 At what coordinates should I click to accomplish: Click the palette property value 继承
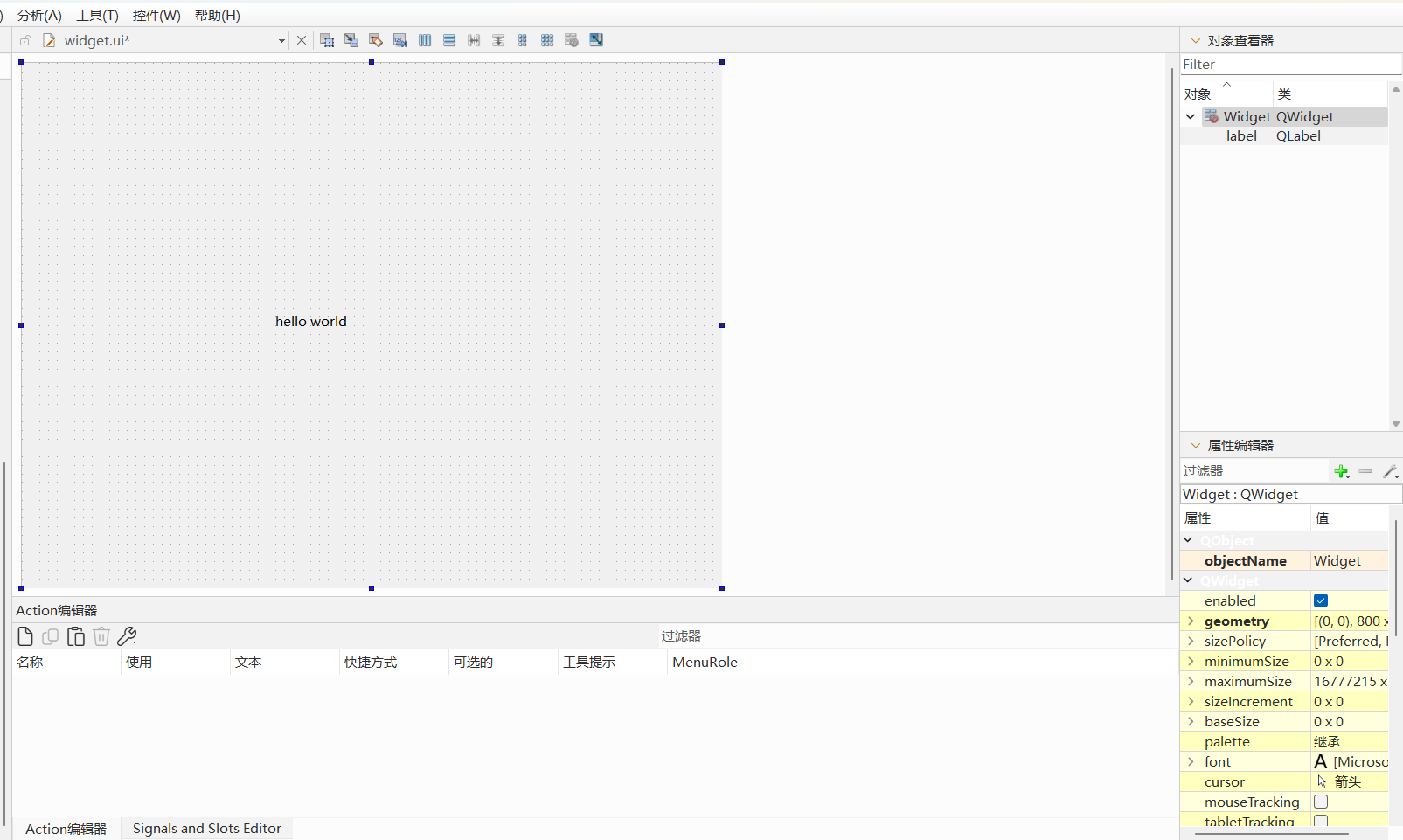coord(1350,741)
